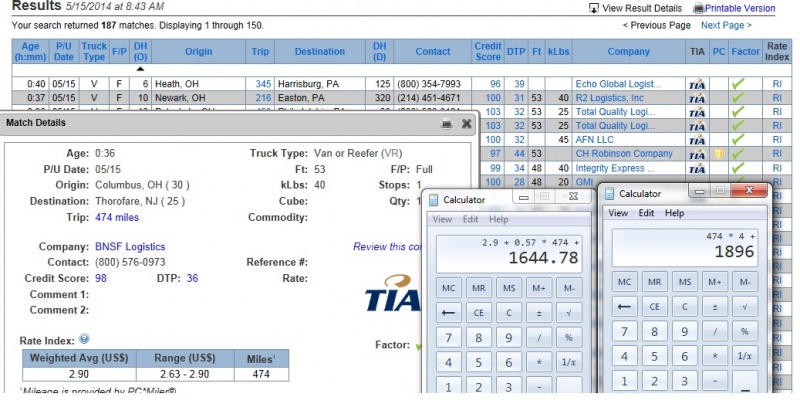Sort results by Credit Score column

coord(488,52)
